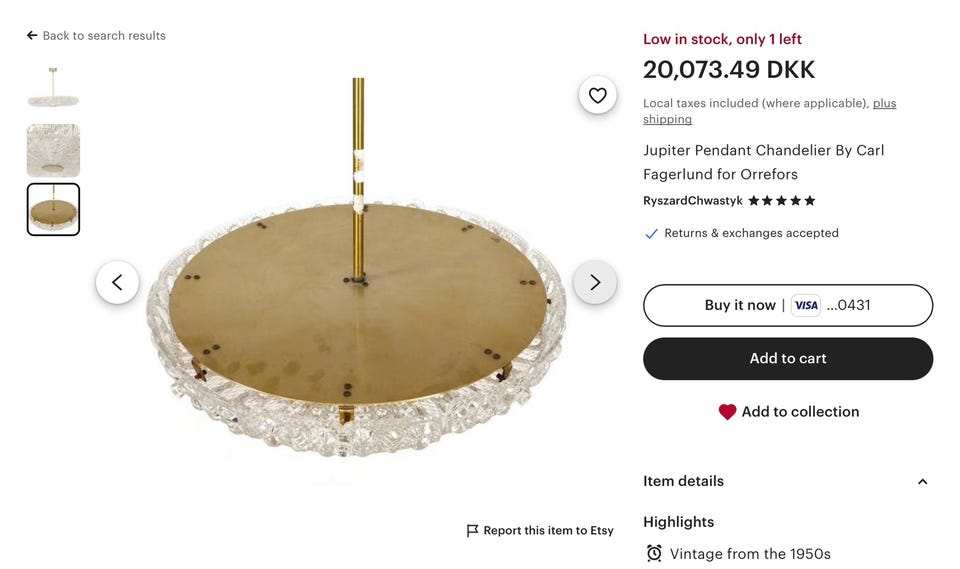Click Add to collection text

pos(800,412)
